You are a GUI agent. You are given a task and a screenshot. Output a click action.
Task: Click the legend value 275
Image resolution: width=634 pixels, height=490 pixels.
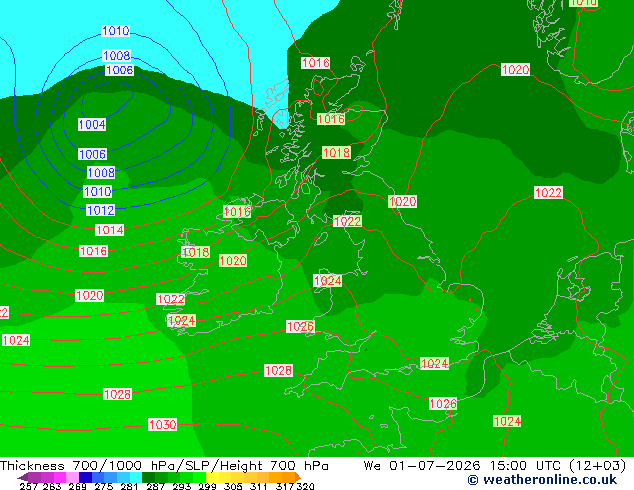click(104, 486)
